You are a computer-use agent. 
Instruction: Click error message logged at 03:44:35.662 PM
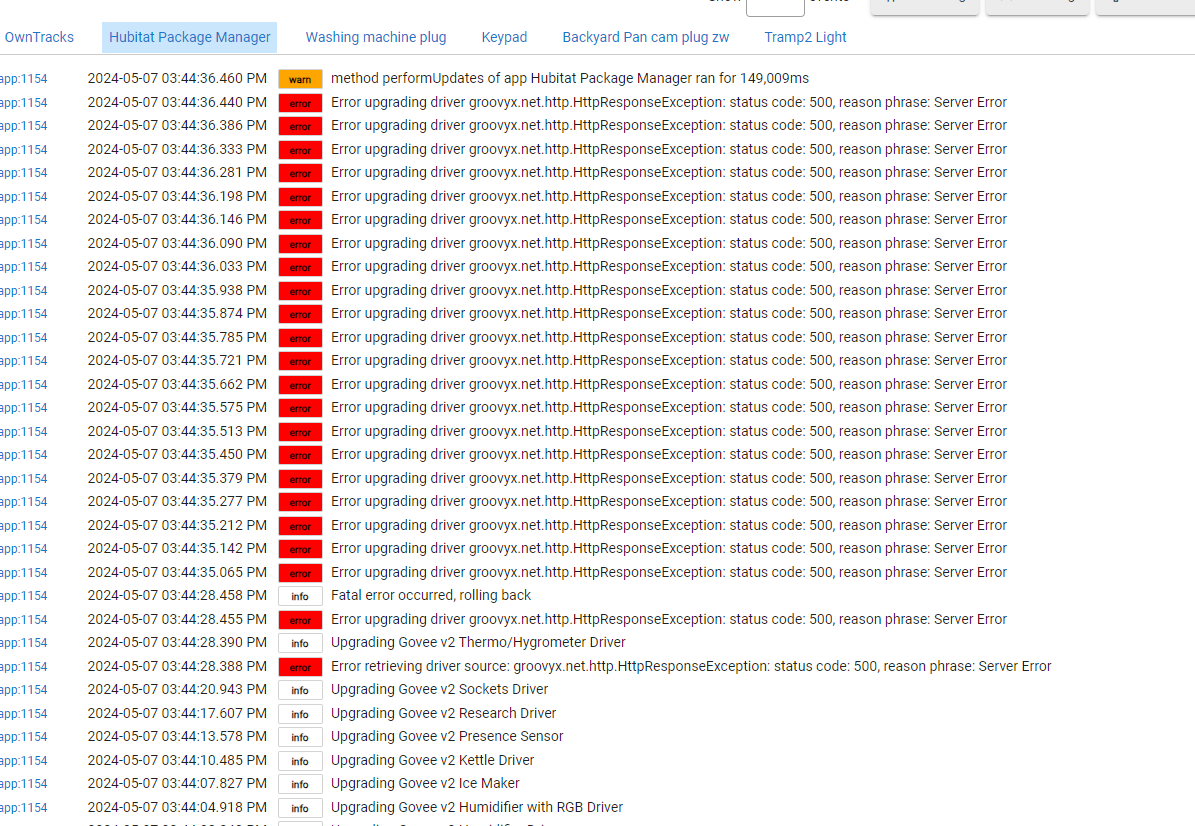click(668, 384)
